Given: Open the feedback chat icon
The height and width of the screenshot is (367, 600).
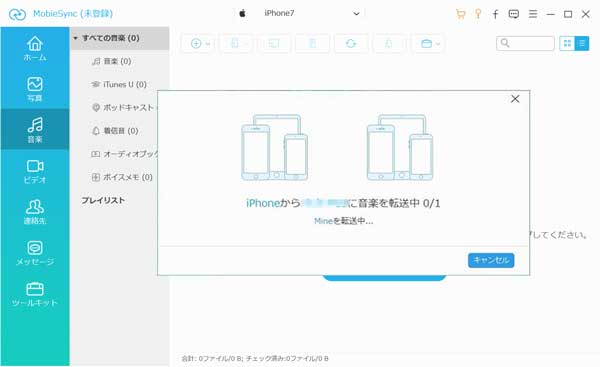Looking at the screenshot, I should [514, 14].
